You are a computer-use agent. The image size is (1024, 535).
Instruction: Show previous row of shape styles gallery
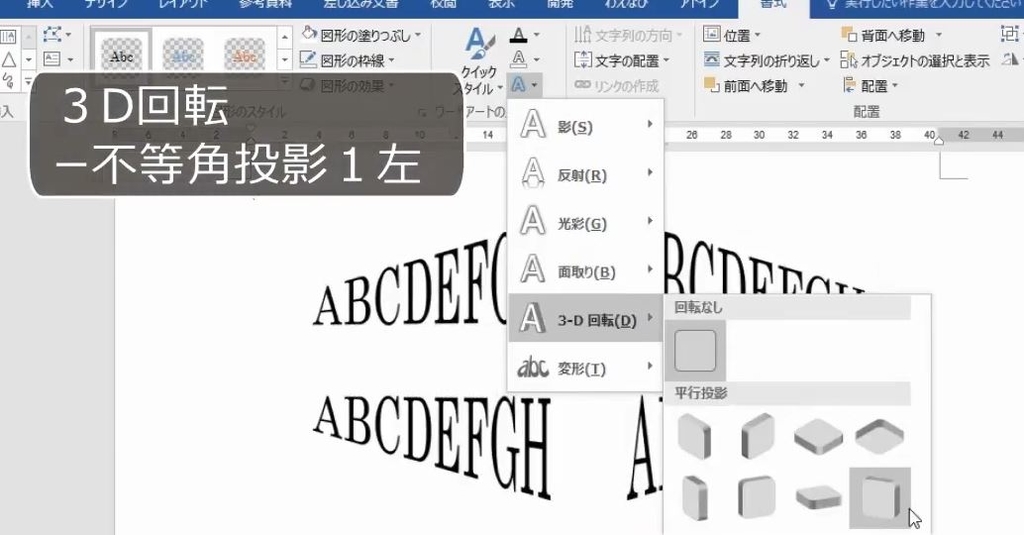click(x=284, y=37)
